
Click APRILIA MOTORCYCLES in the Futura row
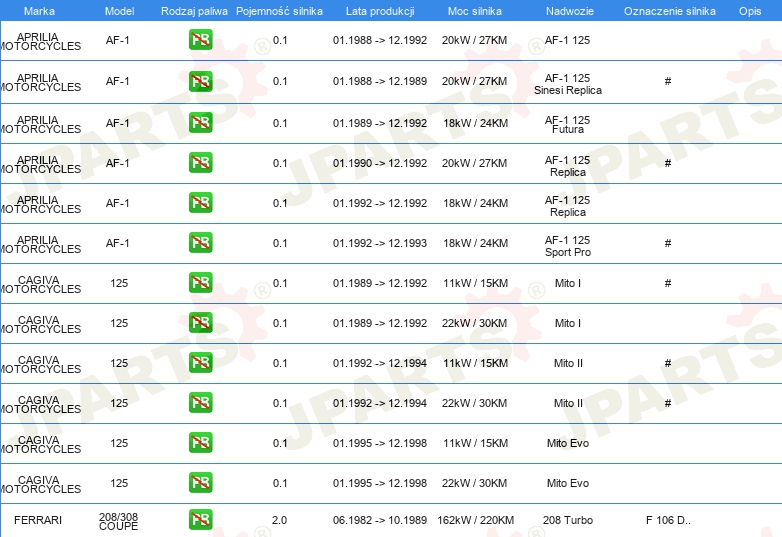click(x=40, y=125)
